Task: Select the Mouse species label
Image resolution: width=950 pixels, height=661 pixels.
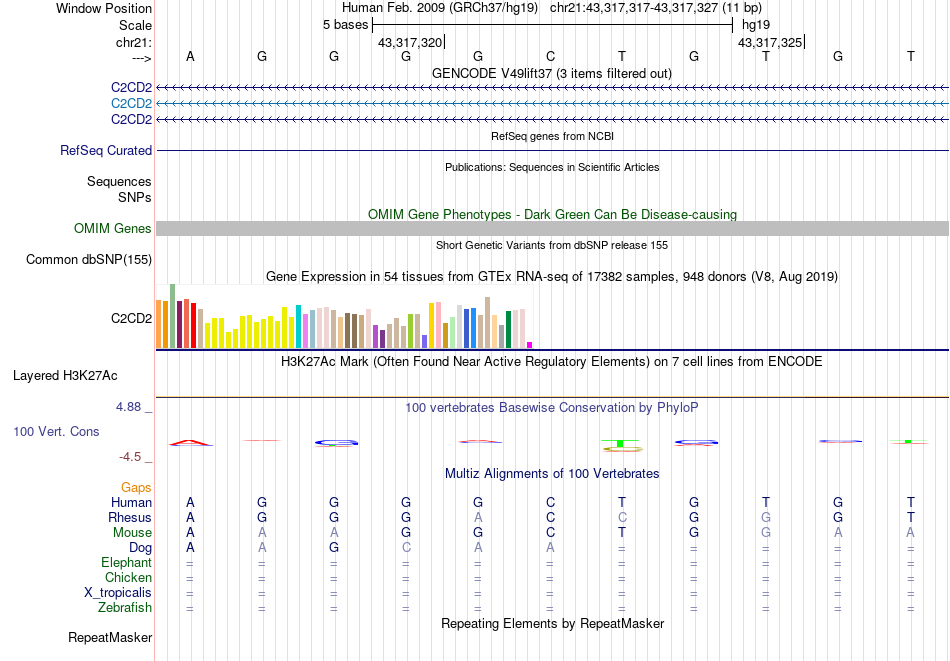Action: [x=132, y=533]
